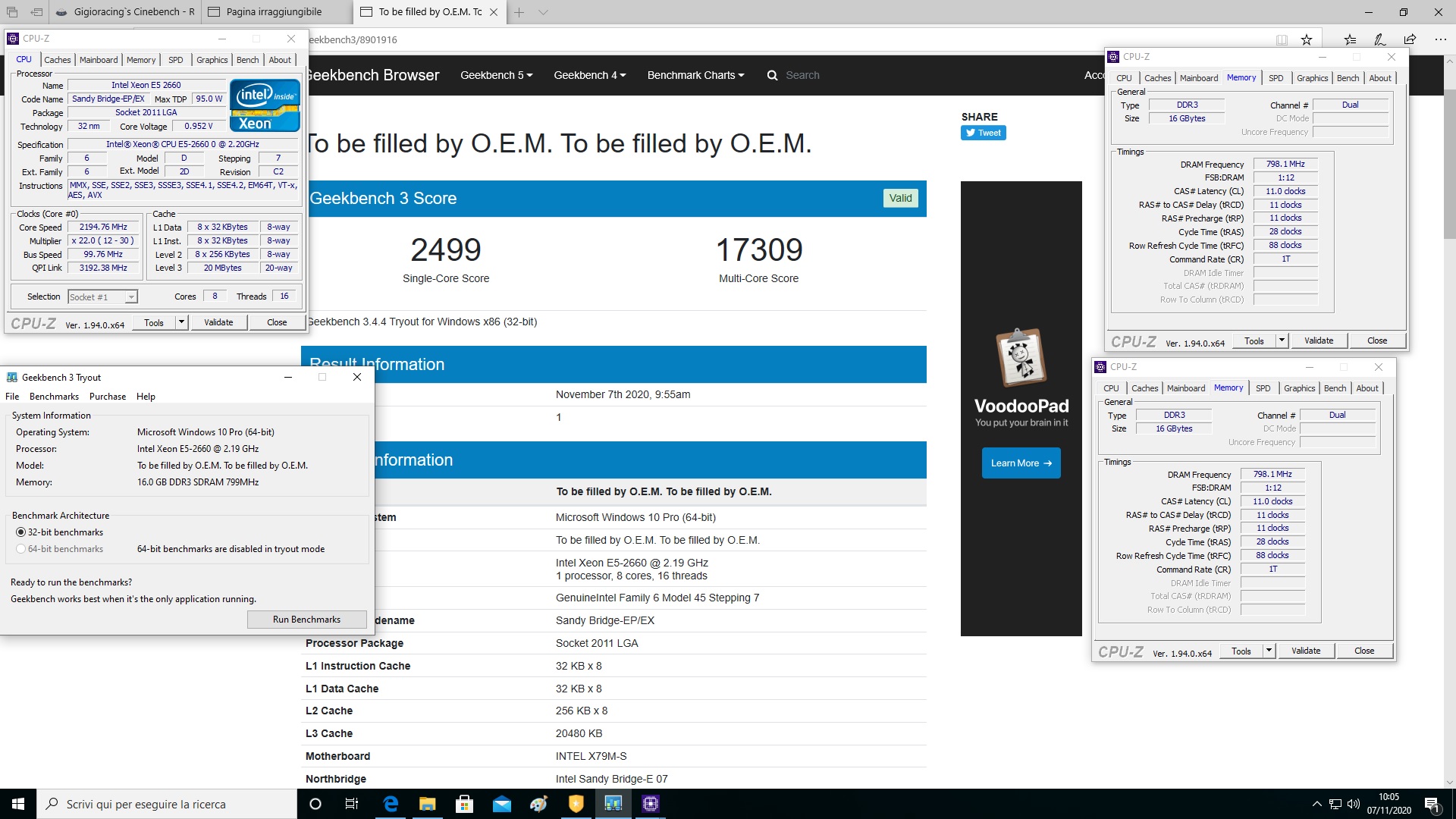1456x819 pixels.
Task: Select the 64-bit benchmarks radio button
Action: coord(20,549)
